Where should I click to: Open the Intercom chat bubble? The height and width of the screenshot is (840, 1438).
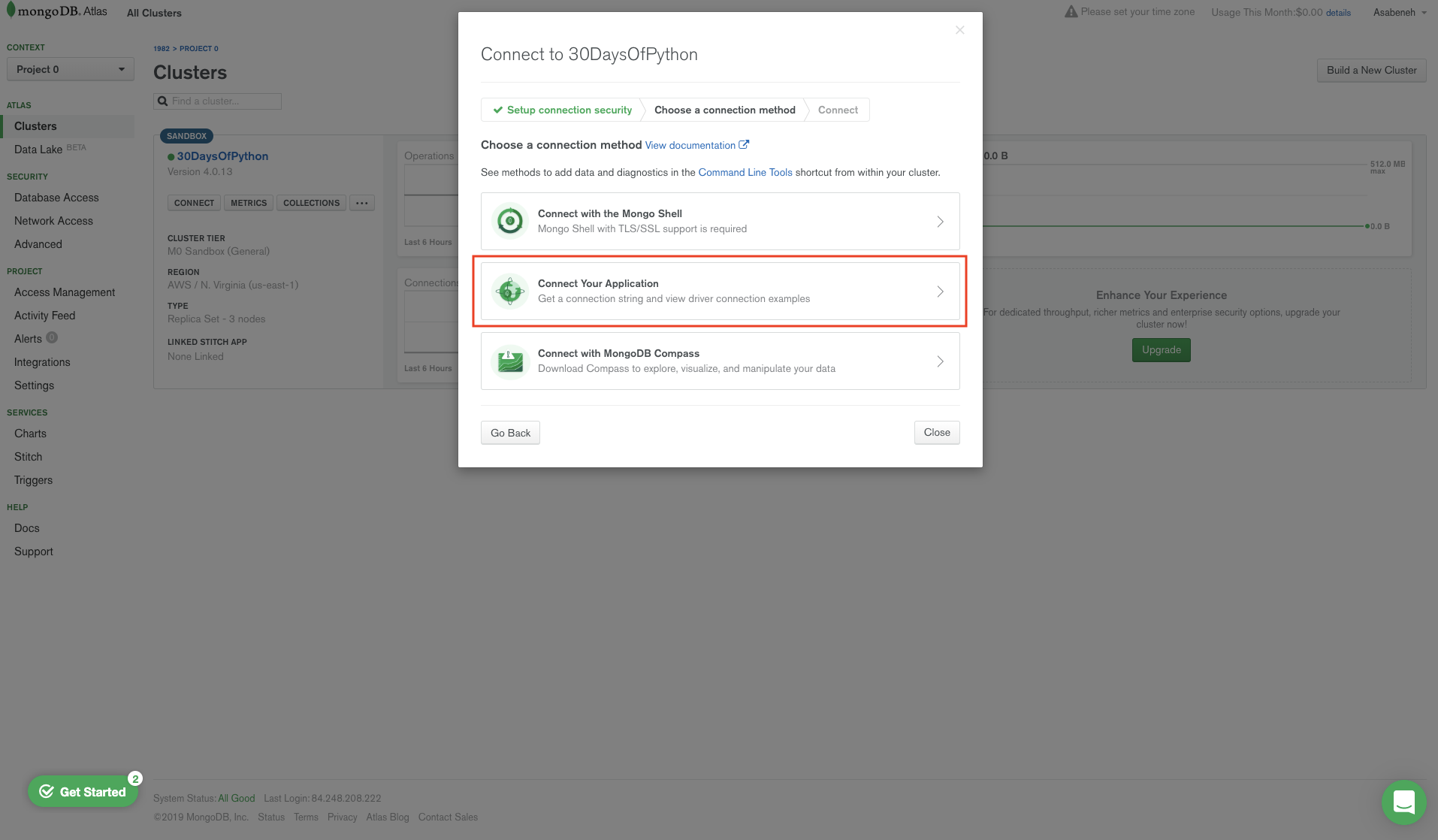1403,802
